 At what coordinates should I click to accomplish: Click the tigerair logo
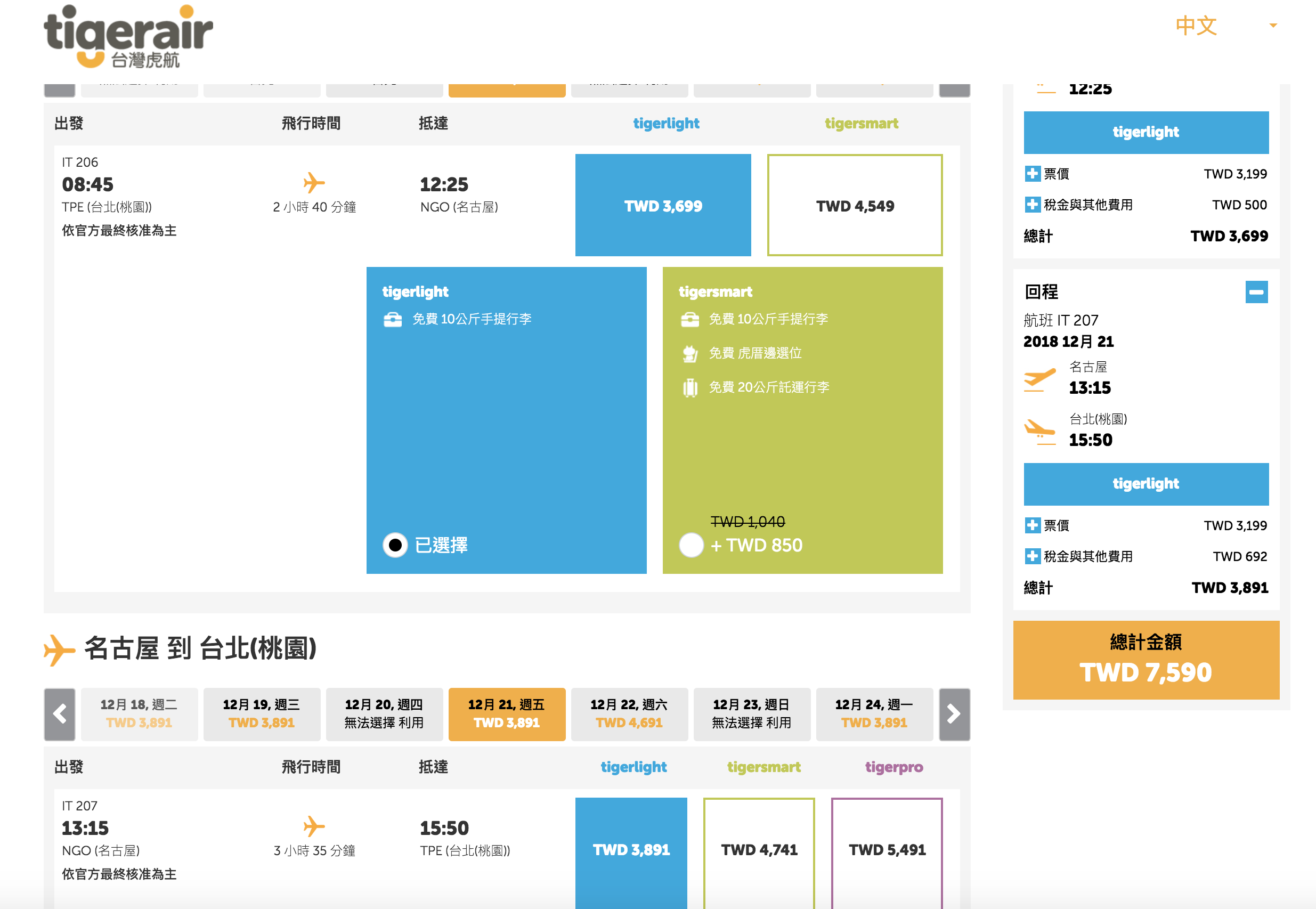128,36
